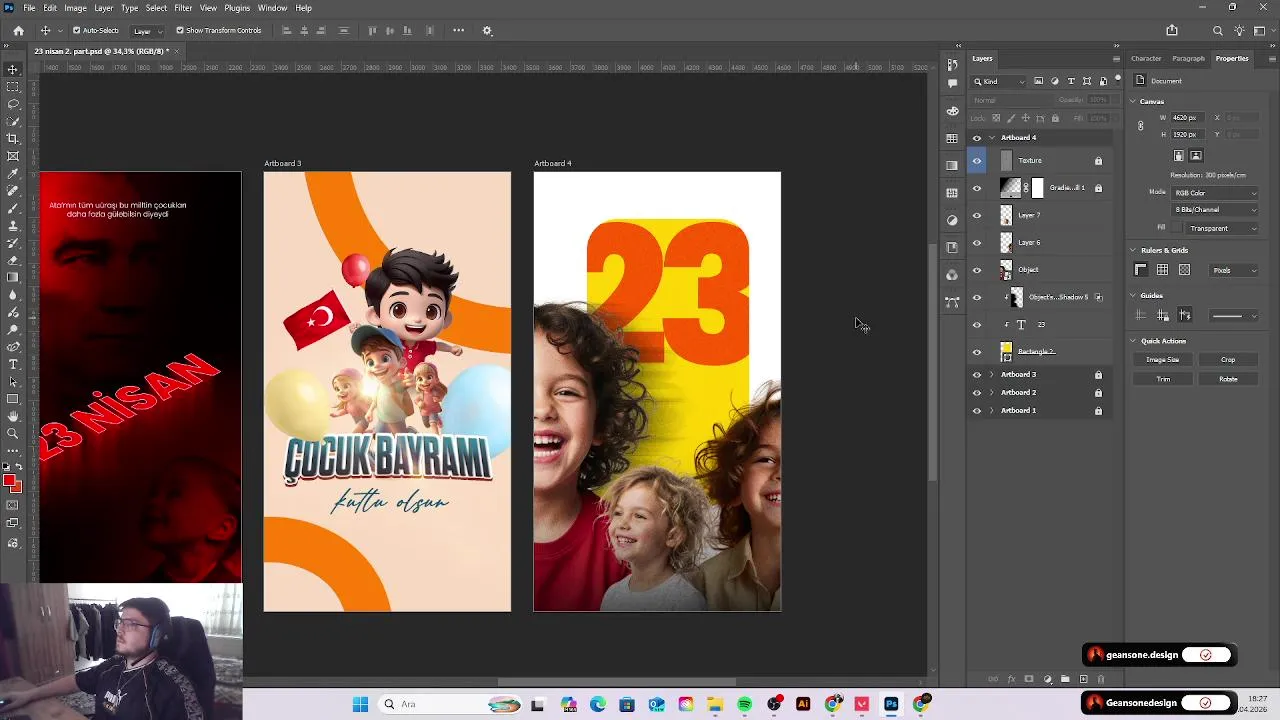
Task: Toggle visibility of Artboard 1
Action: click(977, 411)
